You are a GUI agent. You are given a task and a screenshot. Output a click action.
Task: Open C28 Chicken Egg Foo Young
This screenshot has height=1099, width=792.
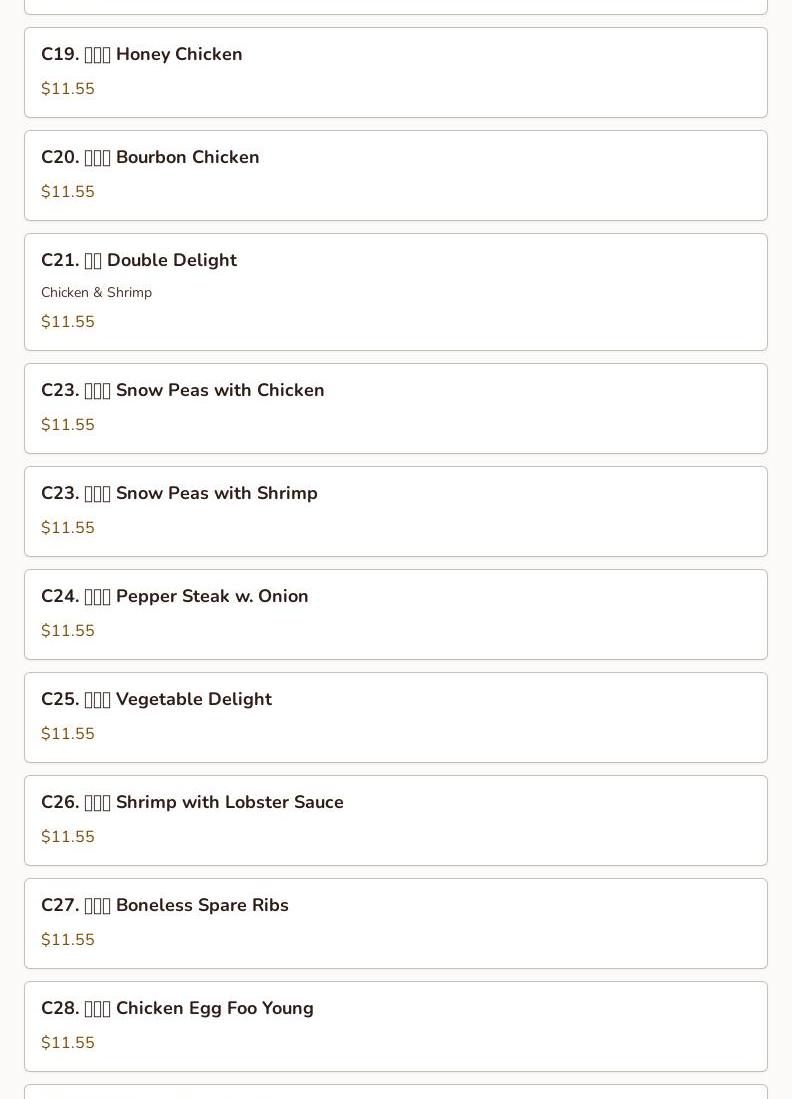(396, 1027)
